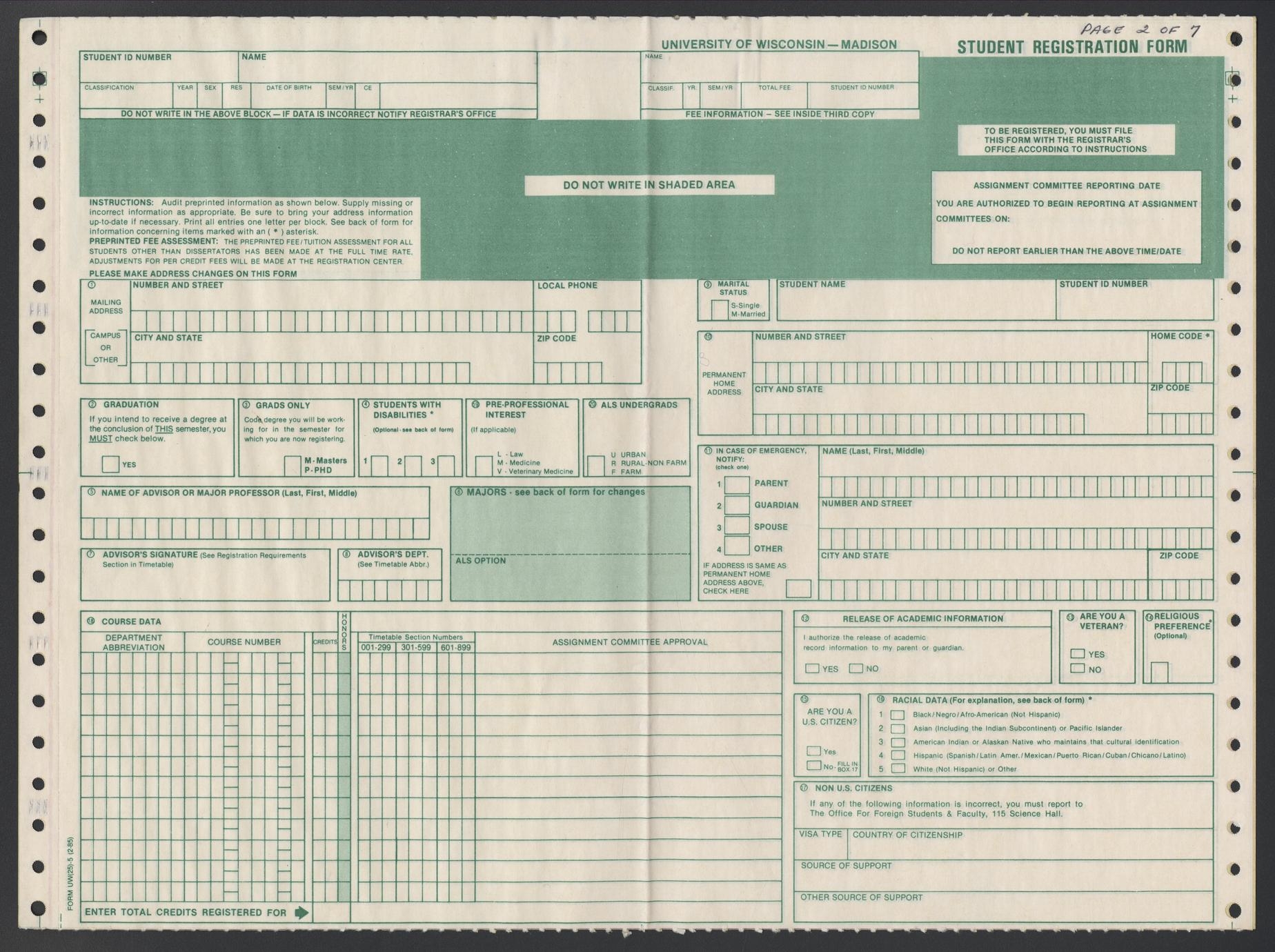The width and height of the screenshot is (1275, 952).
Task: Click the Visa Type field
Action: click(821, 844)
